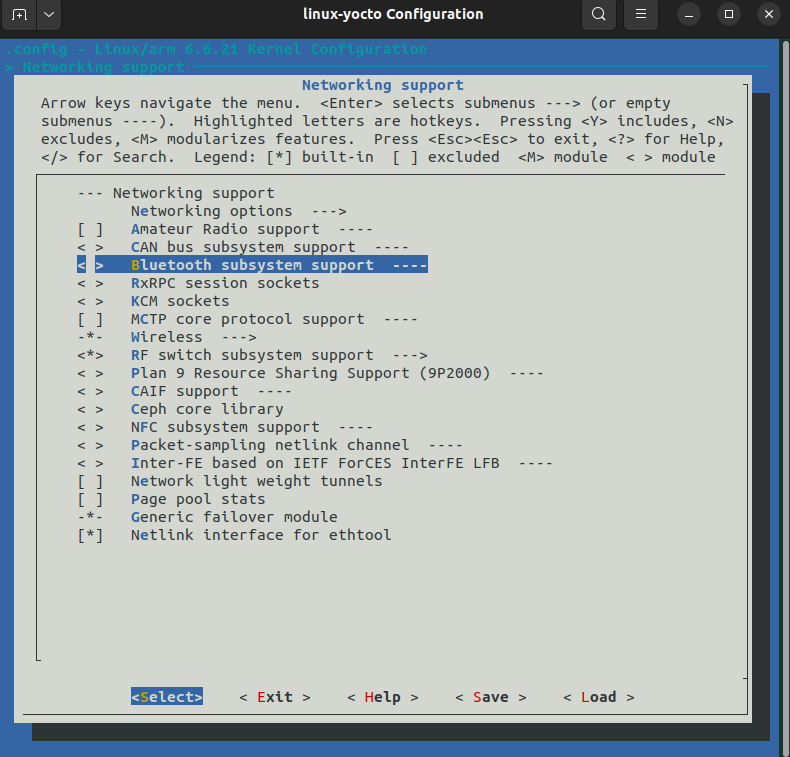Maximize the terminal window
Viewport: 790px width, 757px height.
(729, 15)
